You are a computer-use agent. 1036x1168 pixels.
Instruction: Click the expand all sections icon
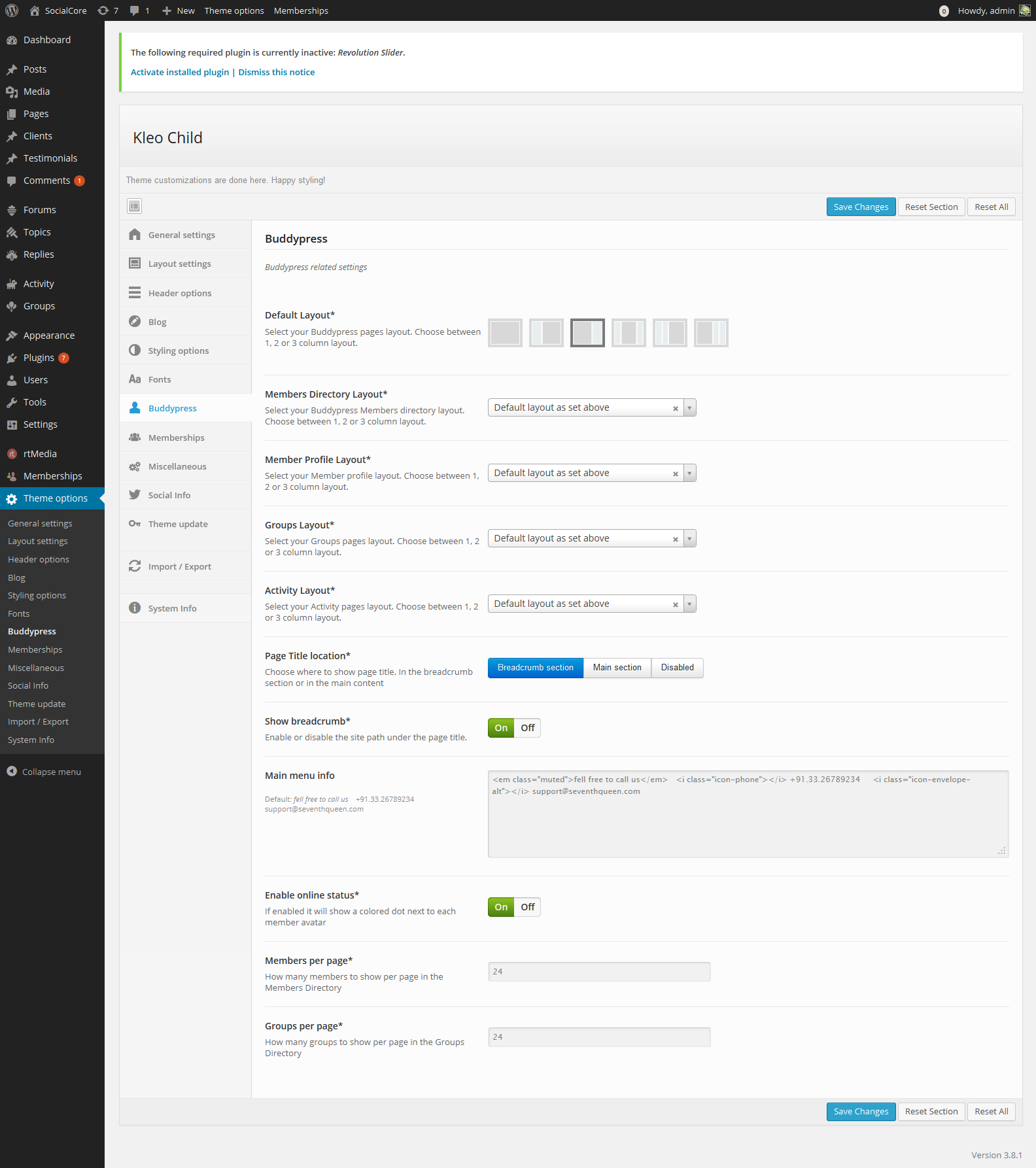[134, 206]
